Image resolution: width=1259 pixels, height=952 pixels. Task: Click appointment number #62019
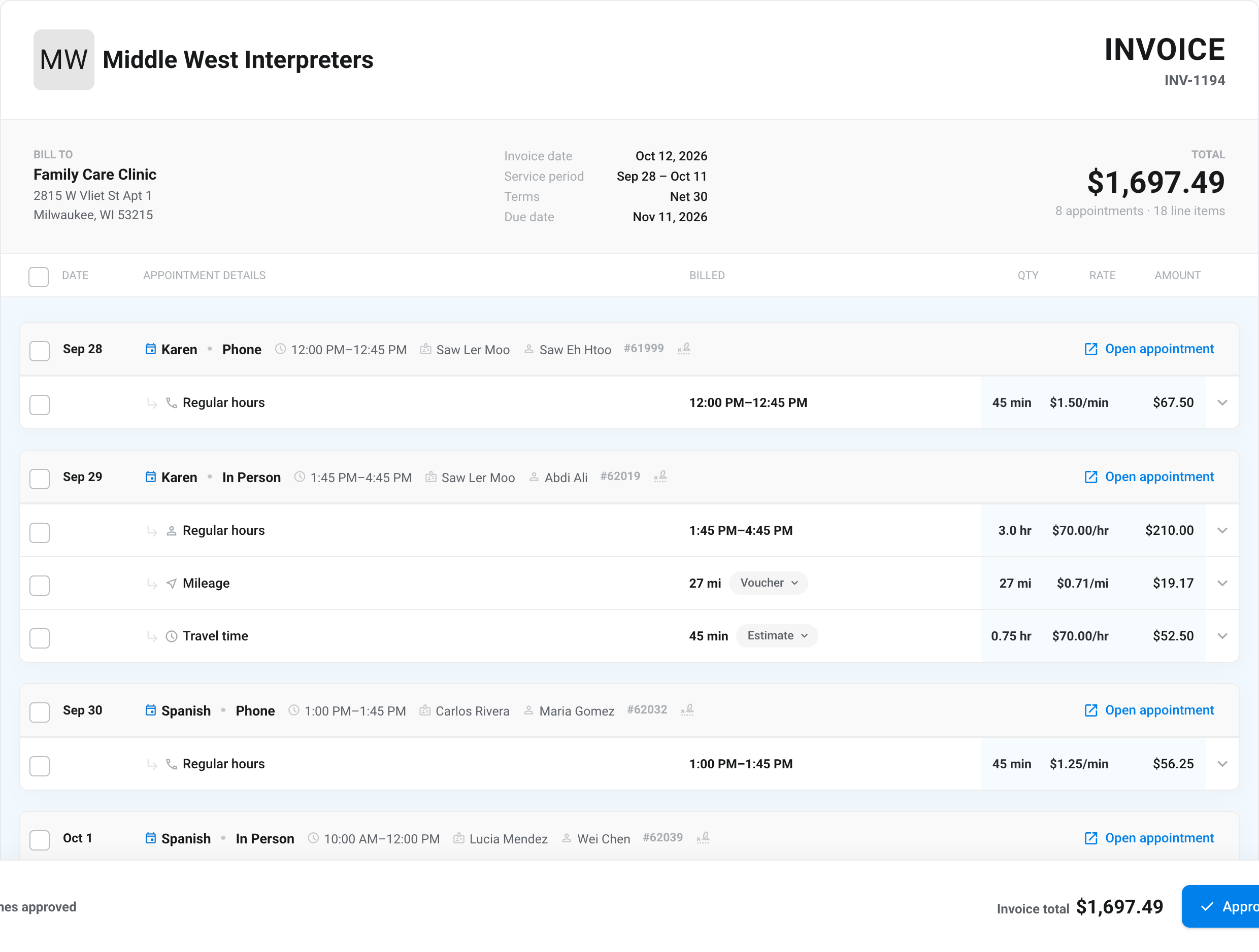tap(620, 477)
